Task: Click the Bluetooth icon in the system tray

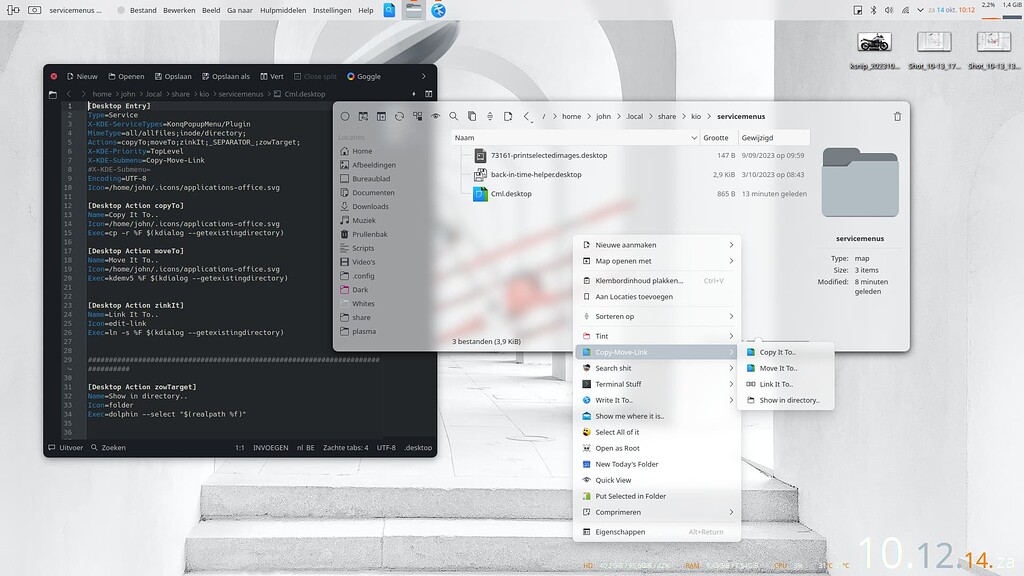Action: (x=873, y=10)
